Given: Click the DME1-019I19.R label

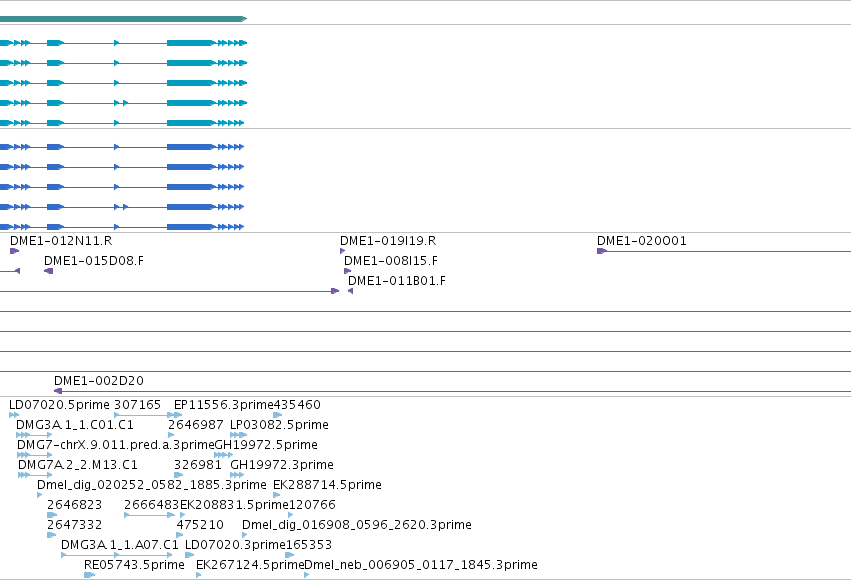Looking at the screenshot, I should point(388,241).
